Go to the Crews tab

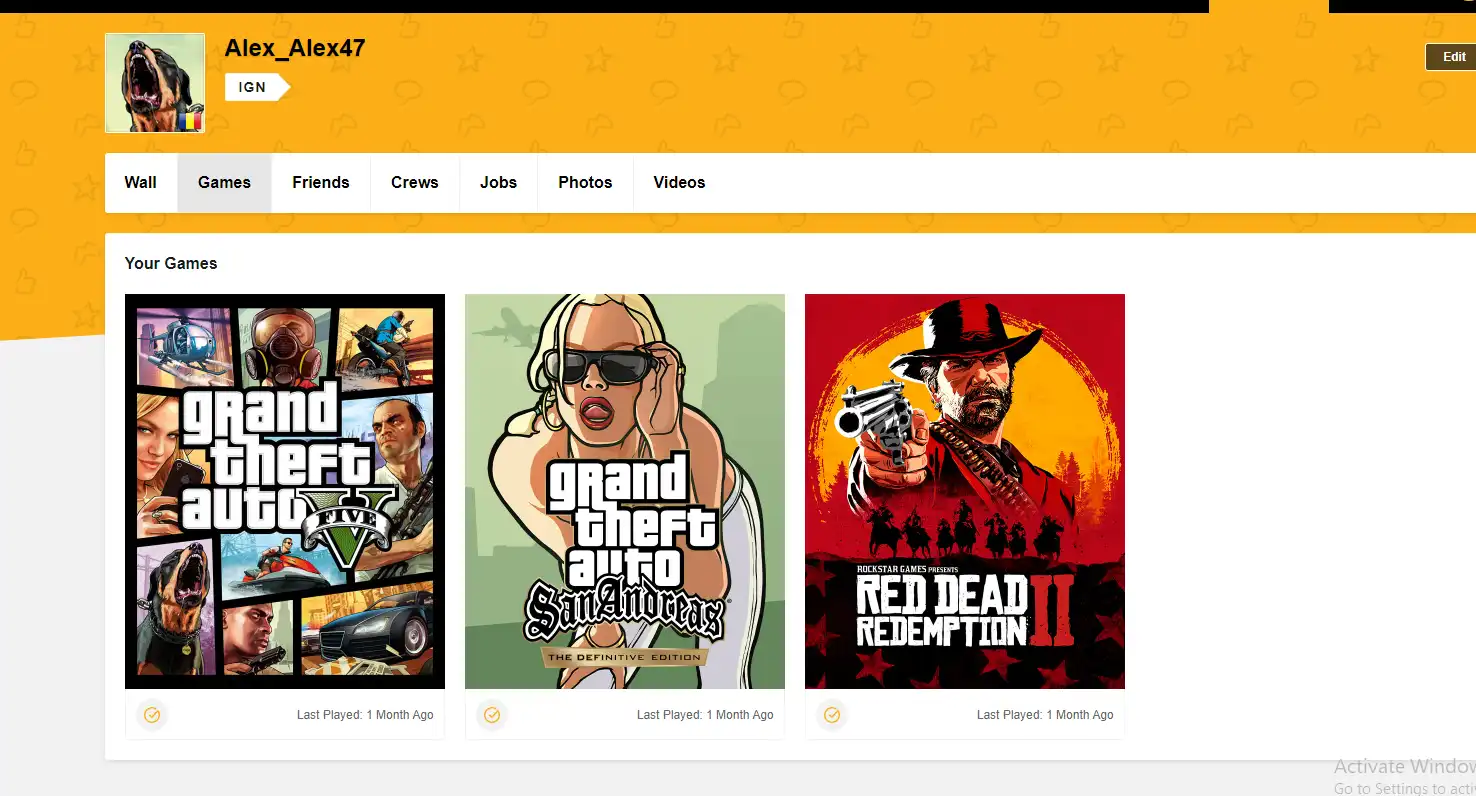(415, 182)
